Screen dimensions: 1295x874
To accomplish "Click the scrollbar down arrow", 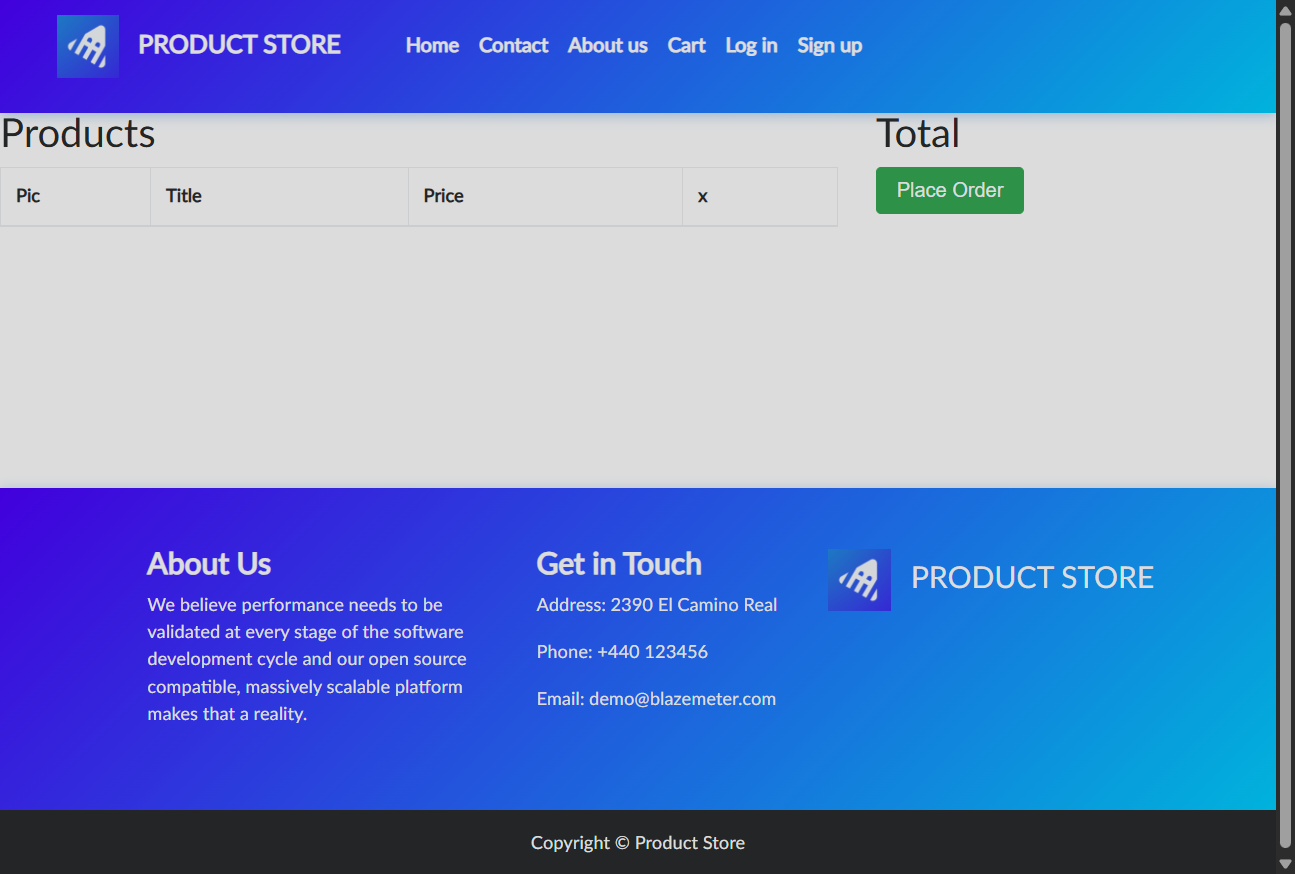I will (1285, 864).
